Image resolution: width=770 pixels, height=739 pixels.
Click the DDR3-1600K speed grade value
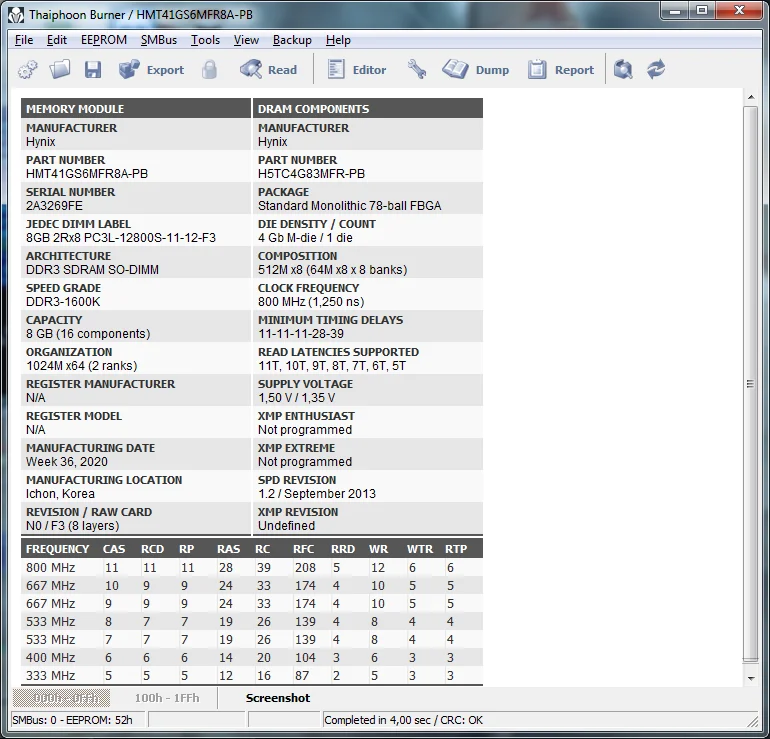tap(63, 301)
